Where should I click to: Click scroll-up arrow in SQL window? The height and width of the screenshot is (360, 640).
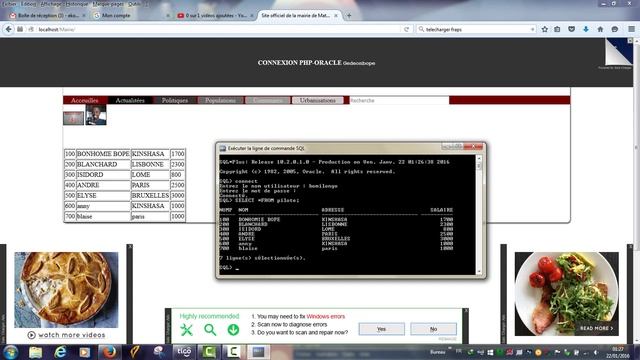point(479,158)
